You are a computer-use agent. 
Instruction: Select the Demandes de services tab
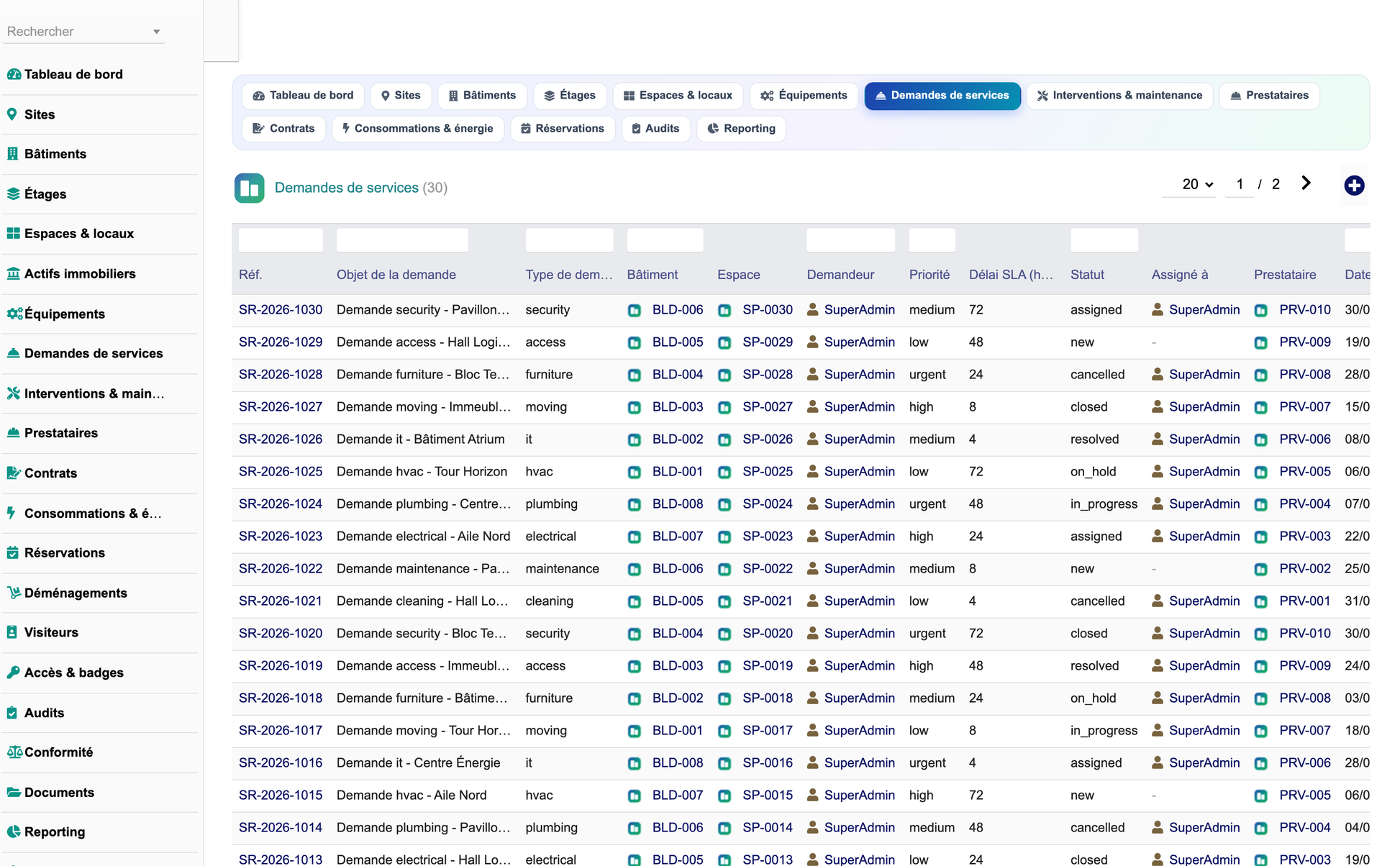click(x=942, y=96)
